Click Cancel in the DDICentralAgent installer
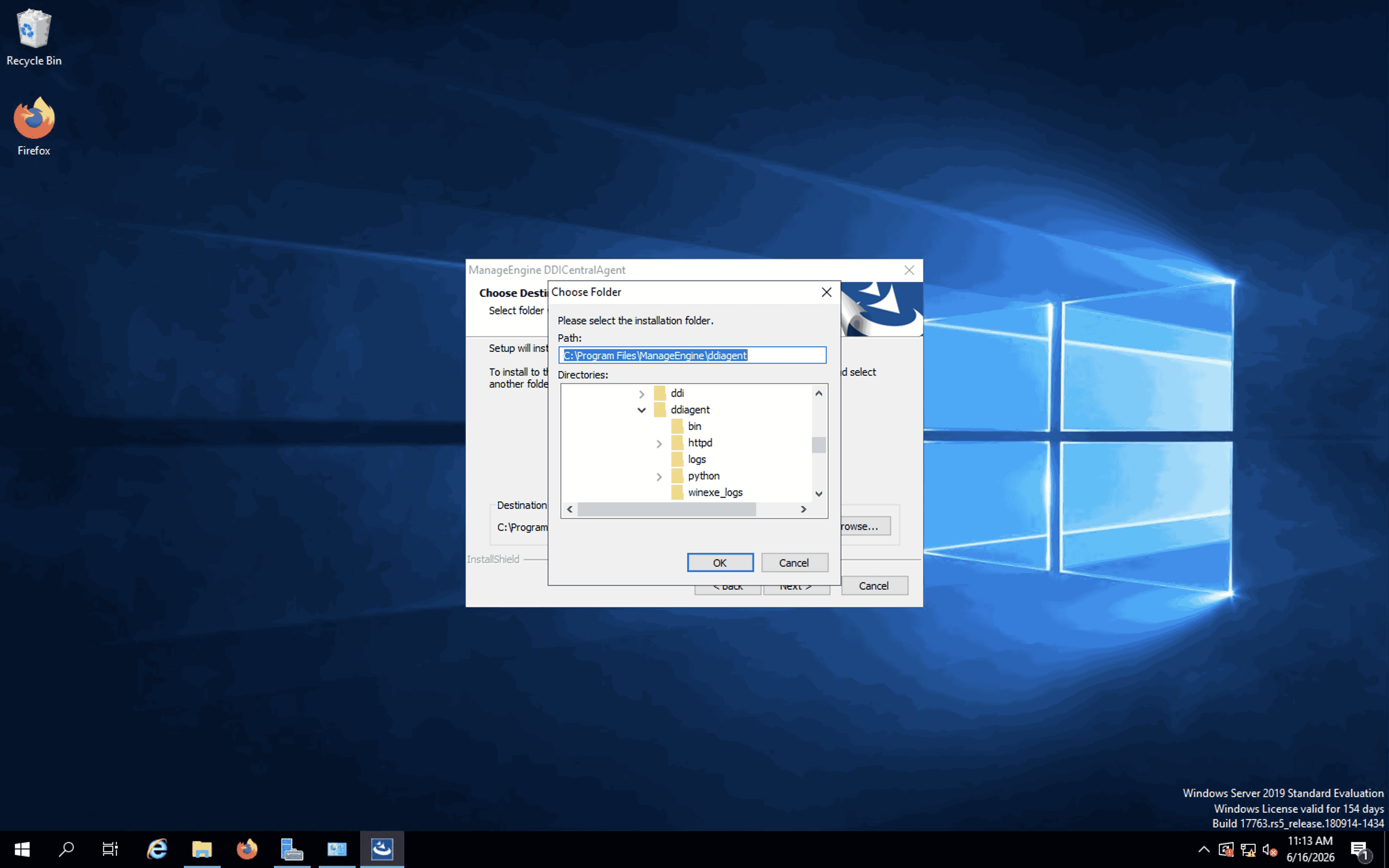Image resolution: width=1389 pixels, height=868 pixels. click(x=874, y=586)
